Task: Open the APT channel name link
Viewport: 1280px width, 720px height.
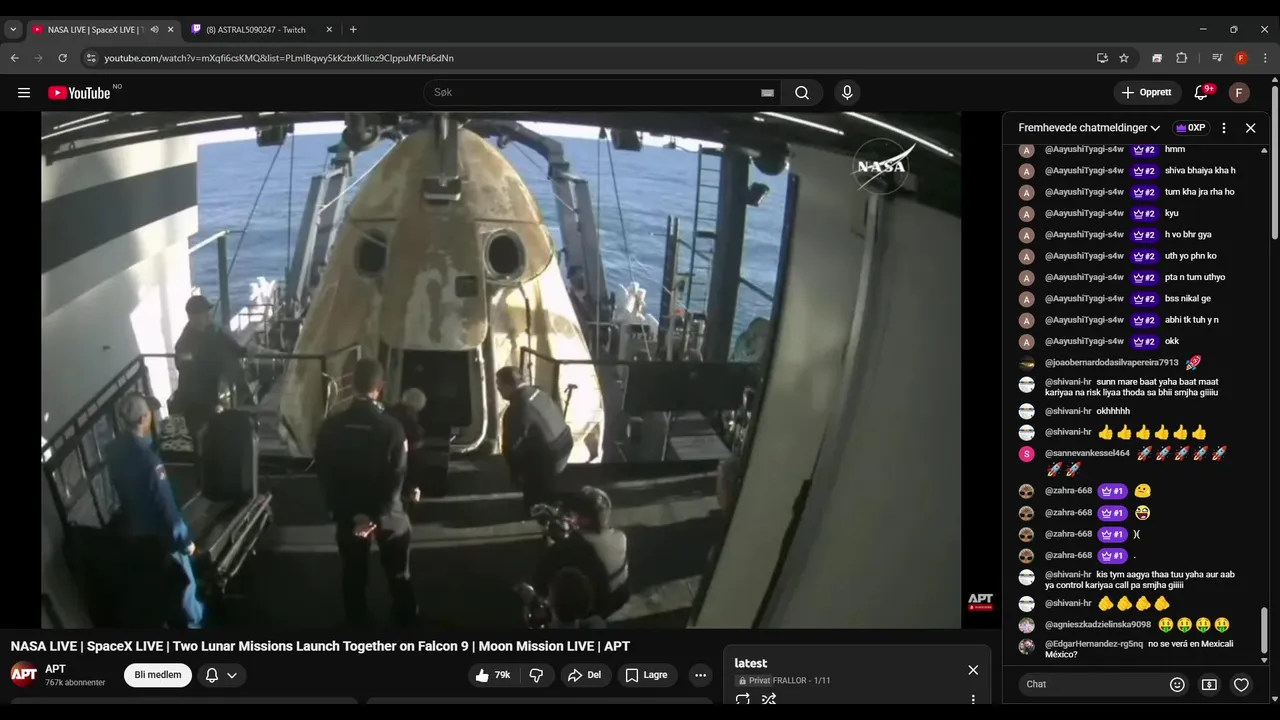Action: click(x=55, y=669)
